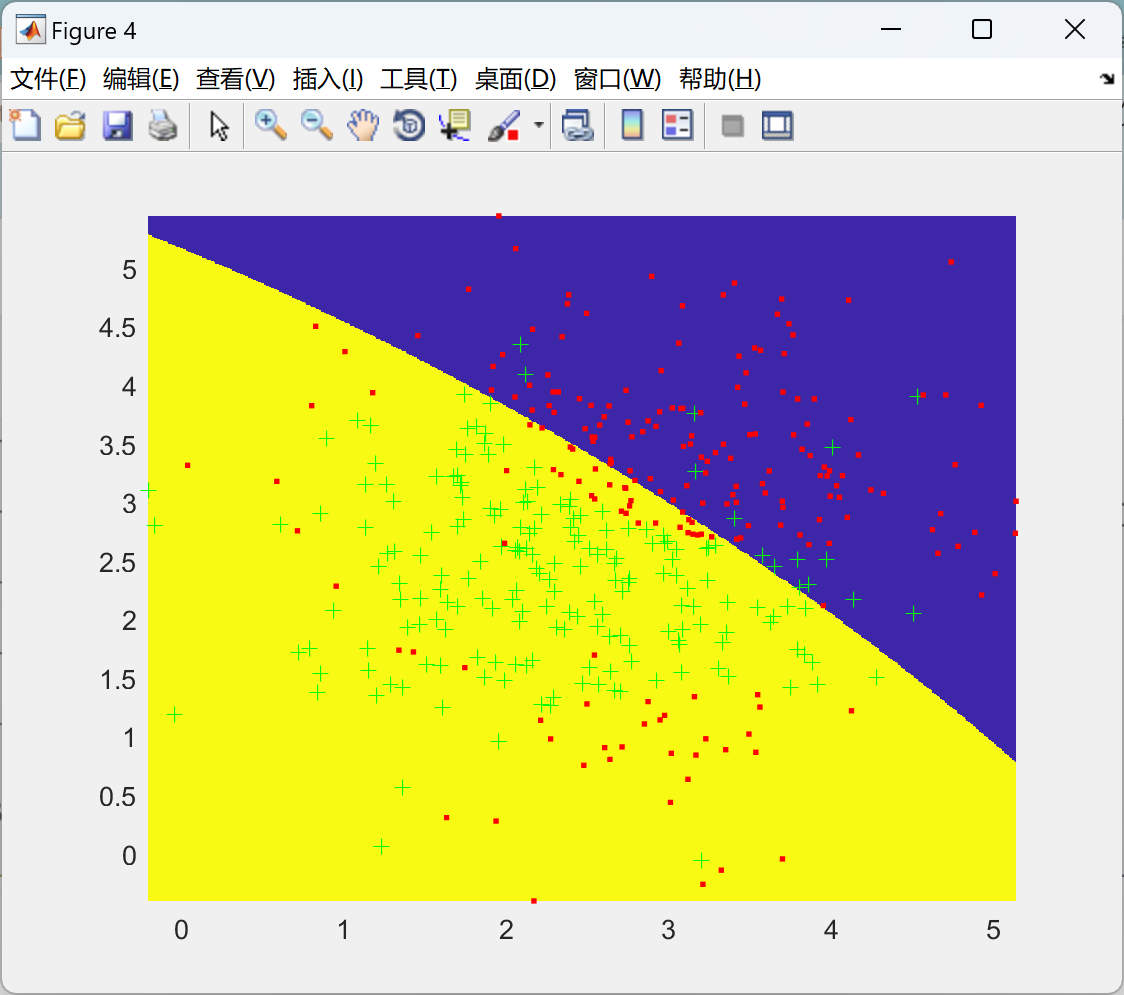
Task: Open a file with folder icon
Action: 70,125
